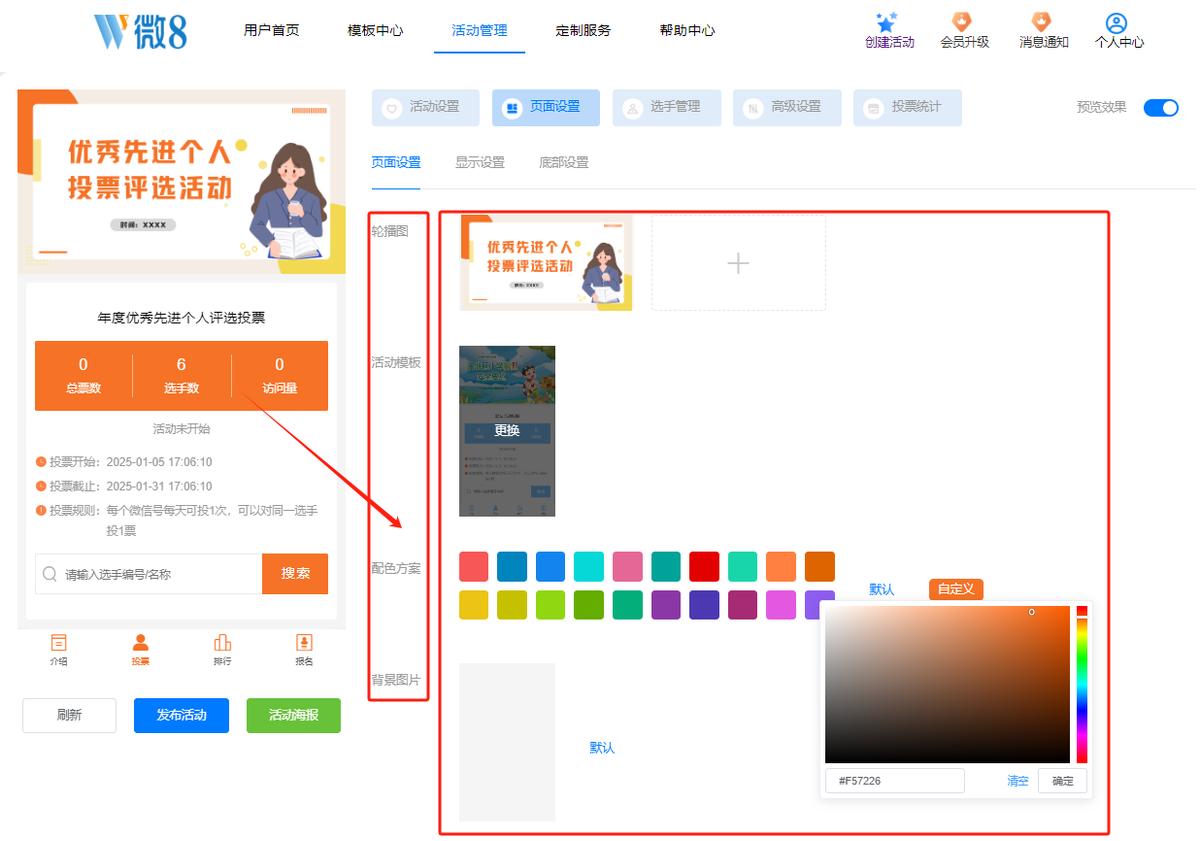Tap the 介绍 icon in the preview footer
Image resolution: width=1200 pixels, height=841 pixels.
click(59, 642)
